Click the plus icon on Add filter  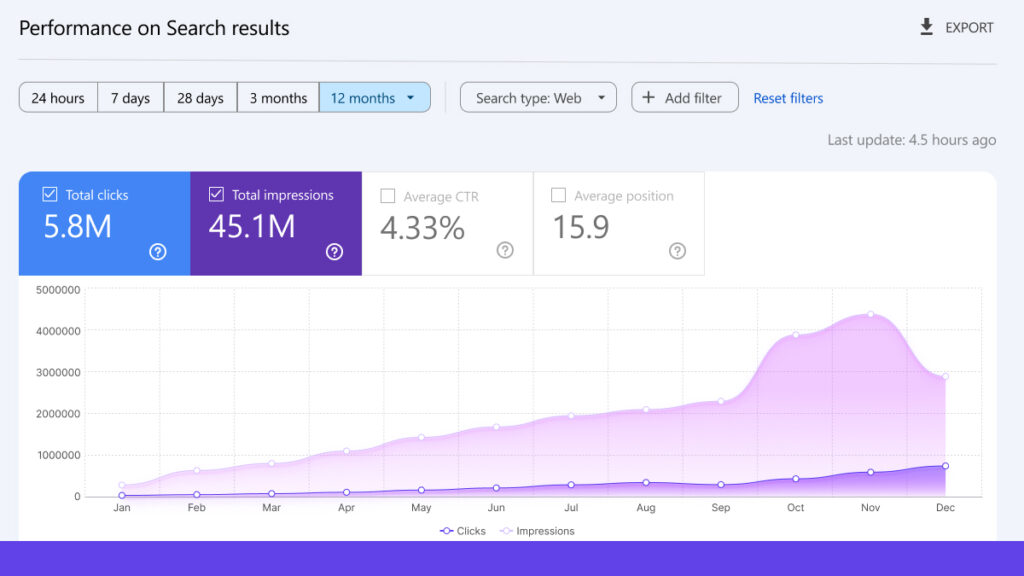(647, 97)
